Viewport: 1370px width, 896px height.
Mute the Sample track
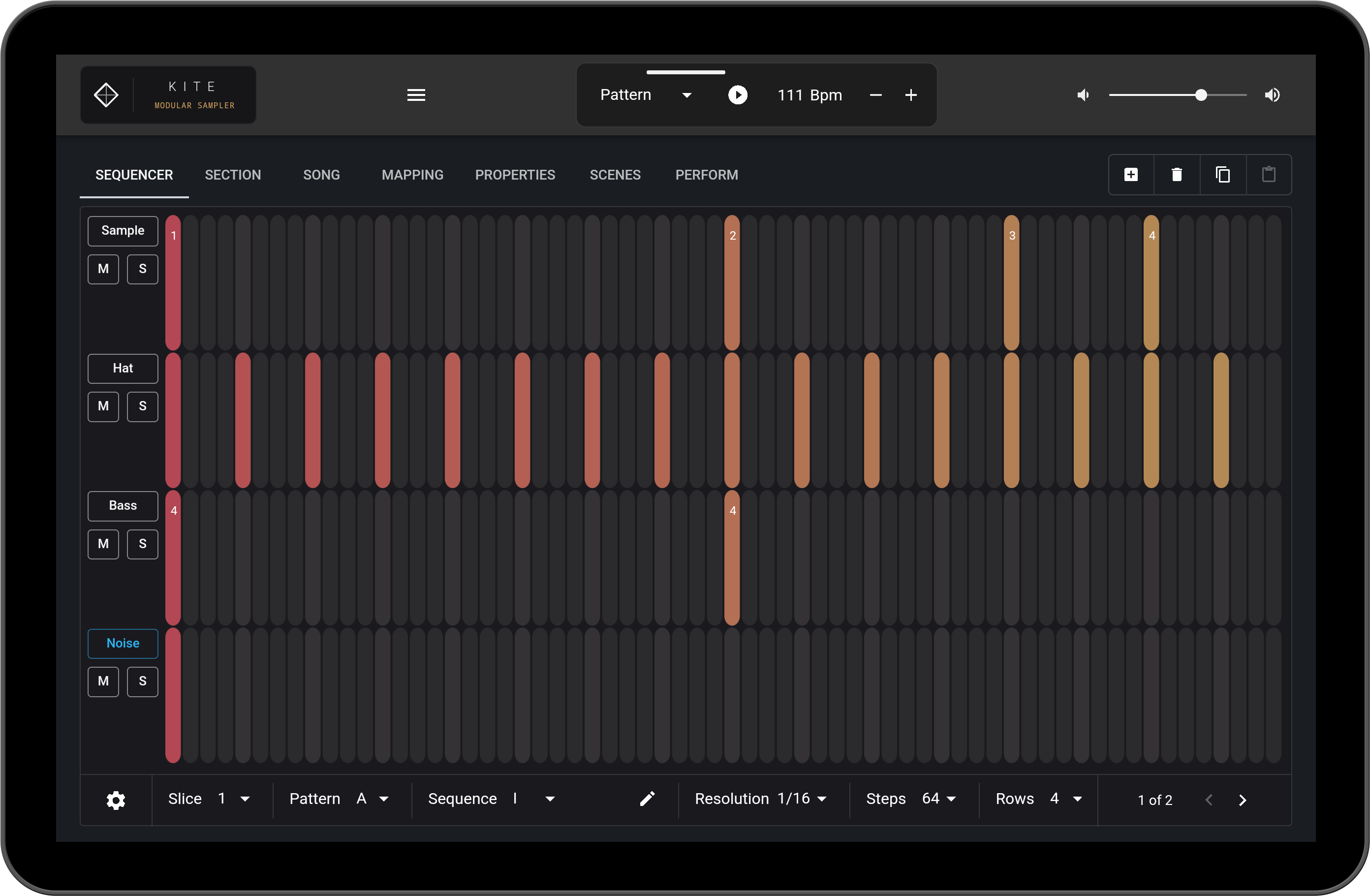click(103, 269)
